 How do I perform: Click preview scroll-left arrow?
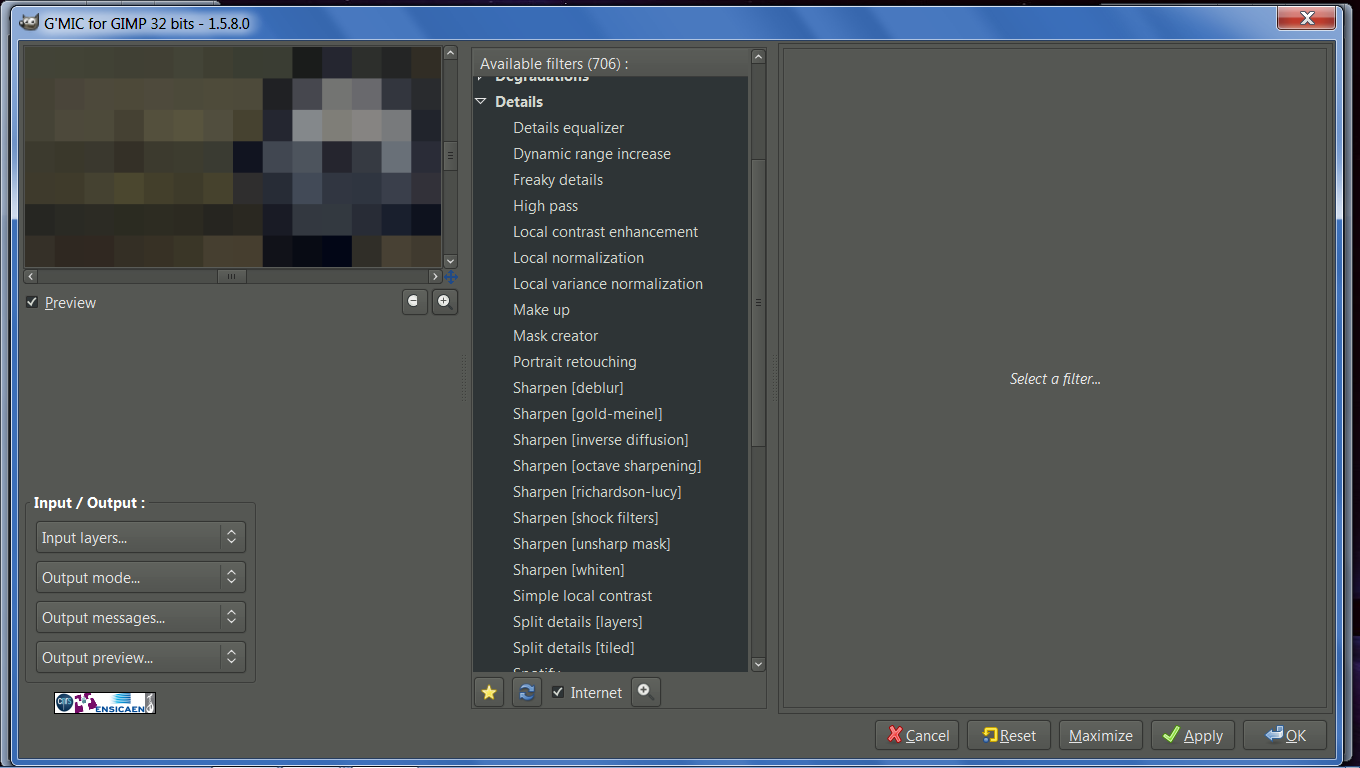[31, 276]
